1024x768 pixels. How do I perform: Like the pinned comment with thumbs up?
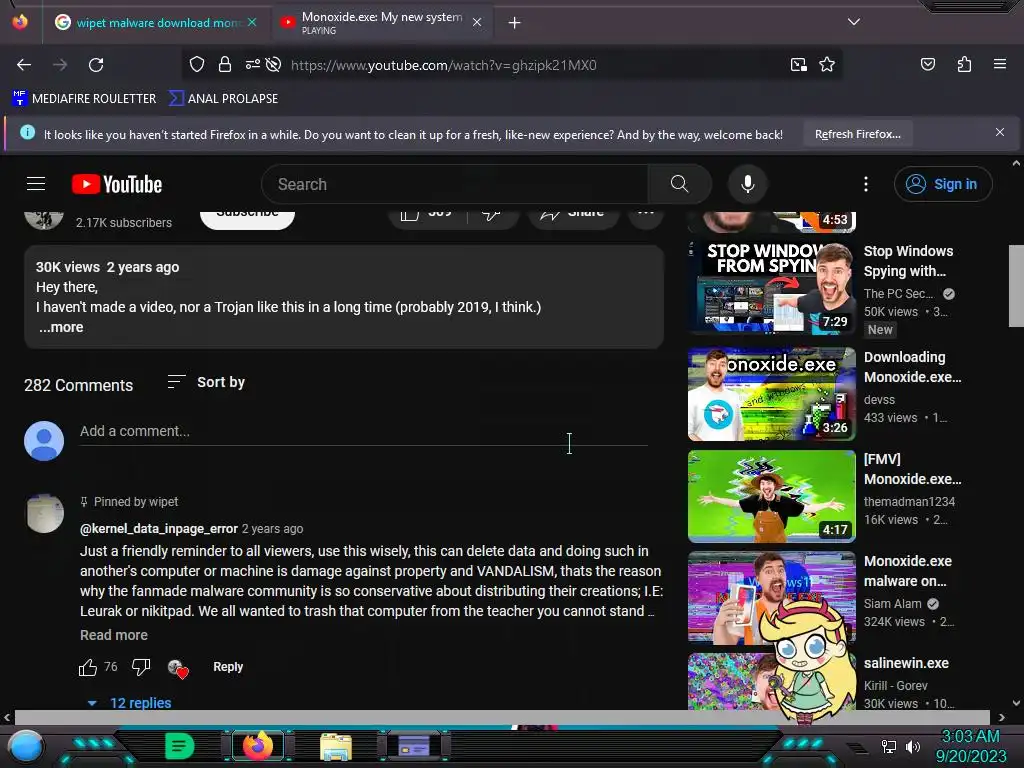click(x=88, y=667)
